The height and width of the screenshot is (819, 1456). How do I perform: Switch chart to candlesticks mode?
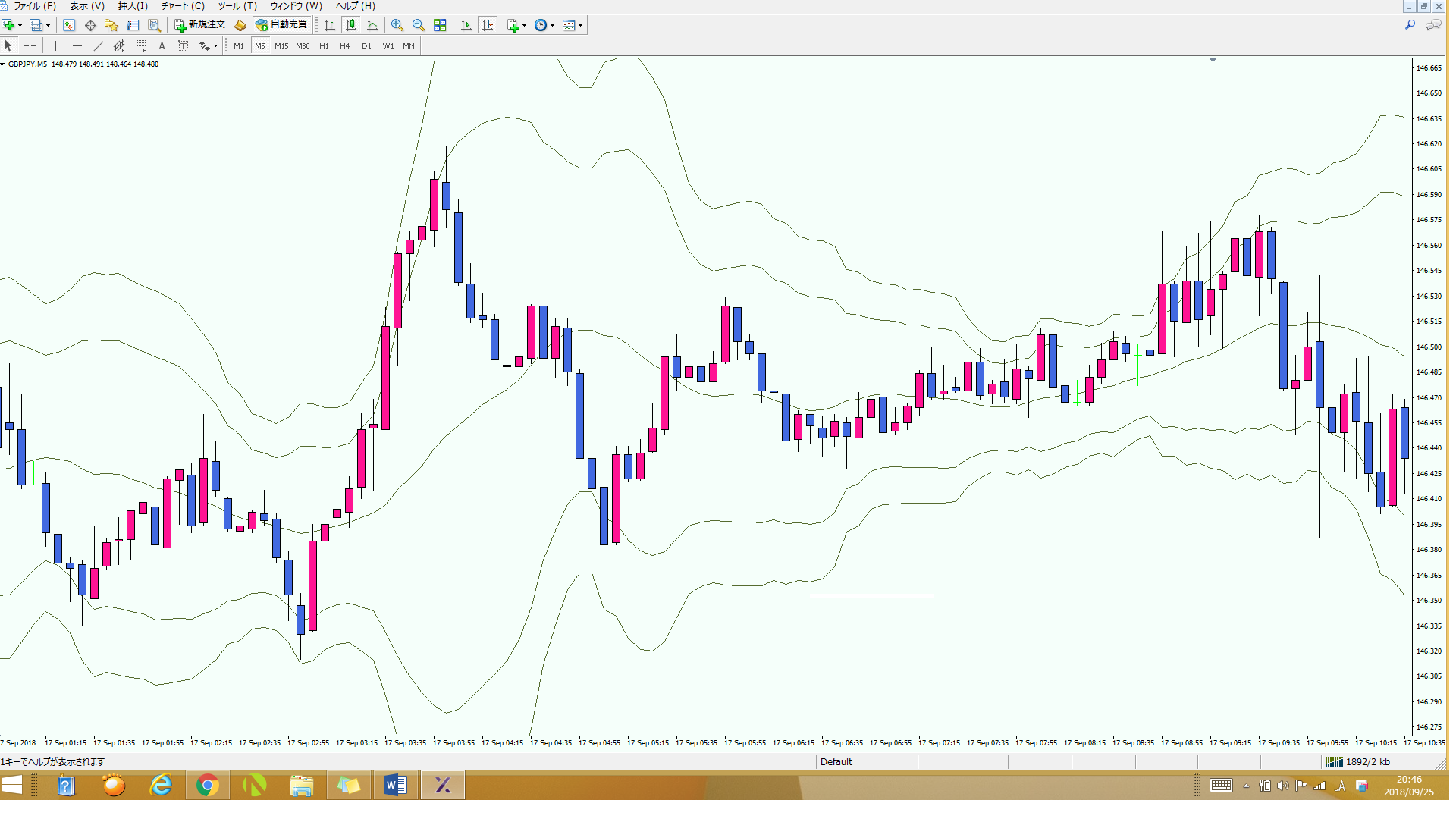pyautogui.click(x=351, y=25)
